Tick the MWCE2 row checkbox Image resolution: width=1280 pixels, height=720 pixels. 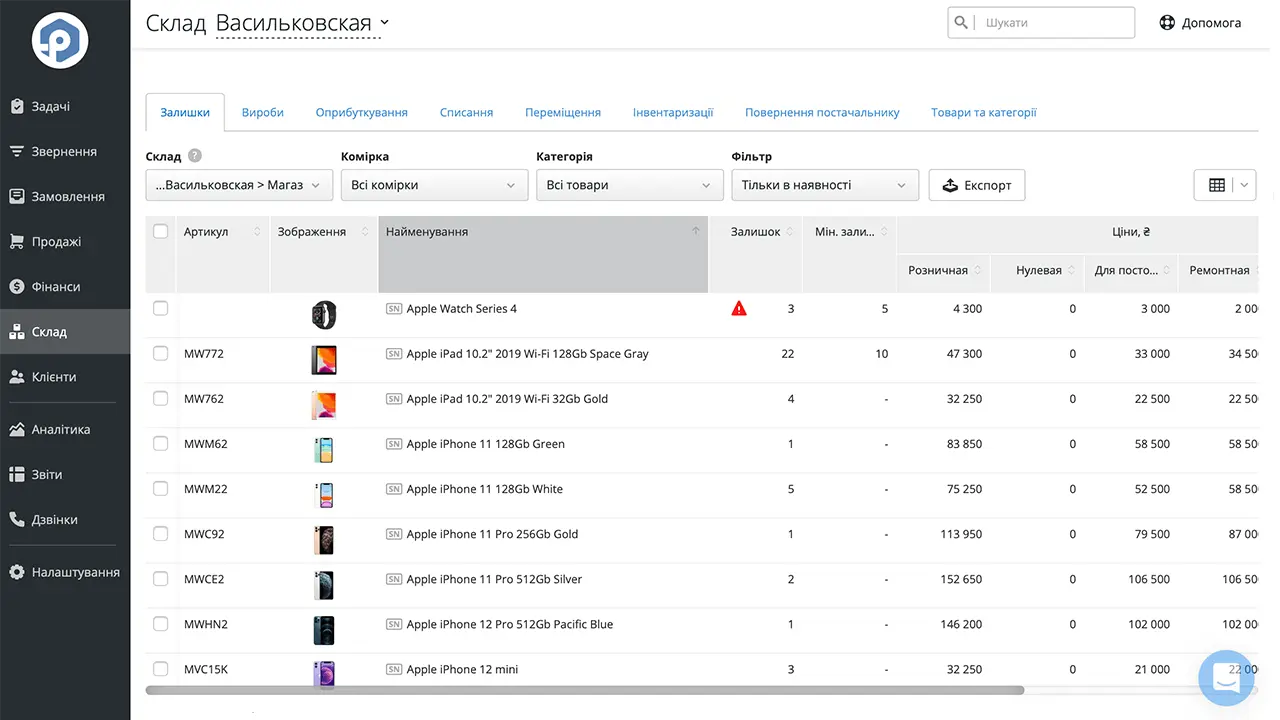(x=160, y=578)
